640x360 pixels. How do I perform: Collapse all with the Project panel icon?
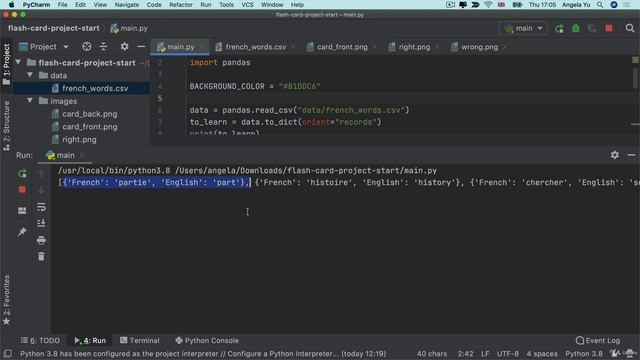point(104,47)
